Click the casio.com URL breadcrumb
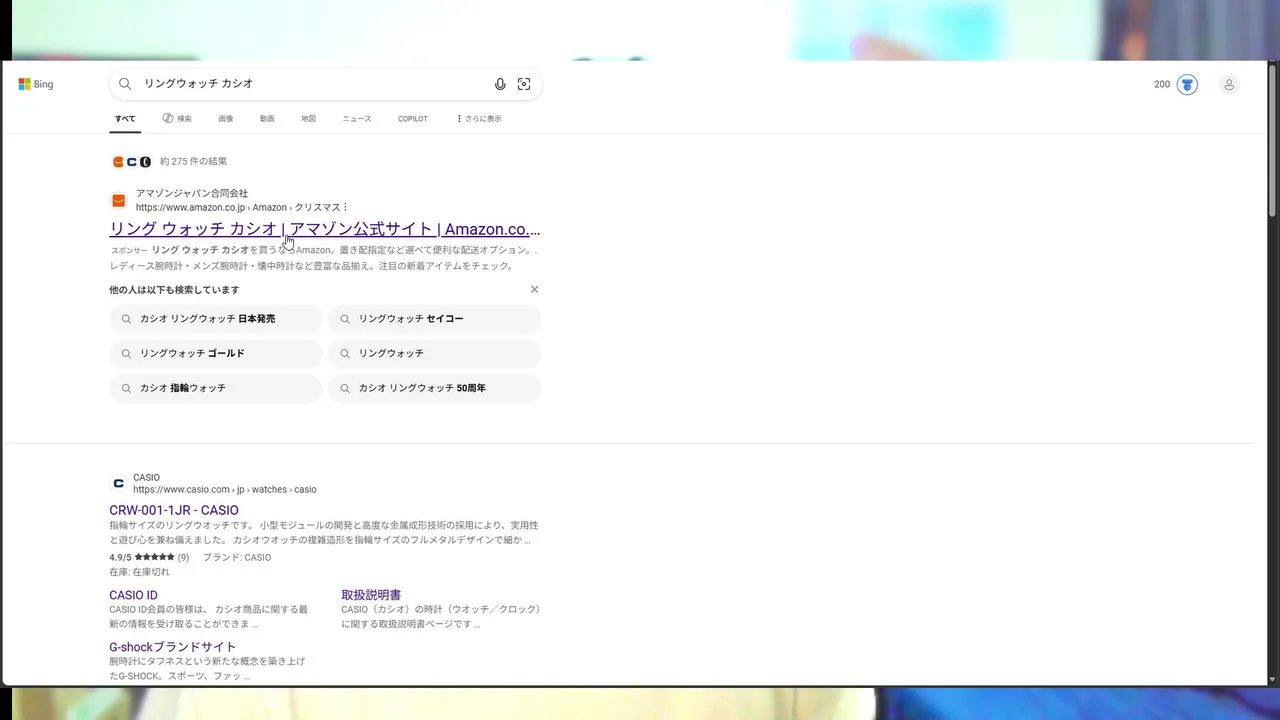The image size is (1280, 720). click(225, 490)
